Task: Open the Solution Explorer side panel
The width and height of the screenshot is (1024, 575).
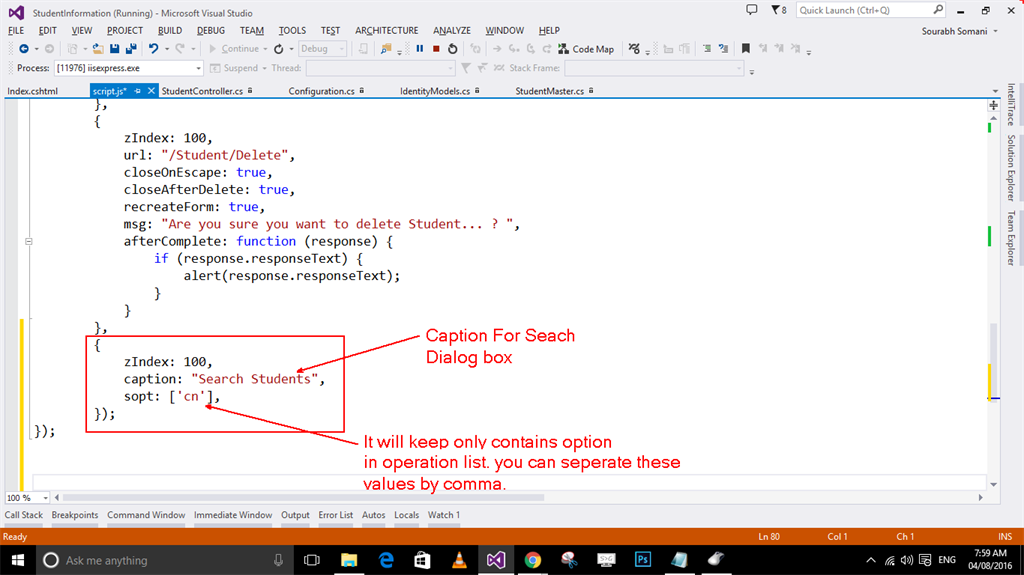Action: click(x=1011, y=167)
